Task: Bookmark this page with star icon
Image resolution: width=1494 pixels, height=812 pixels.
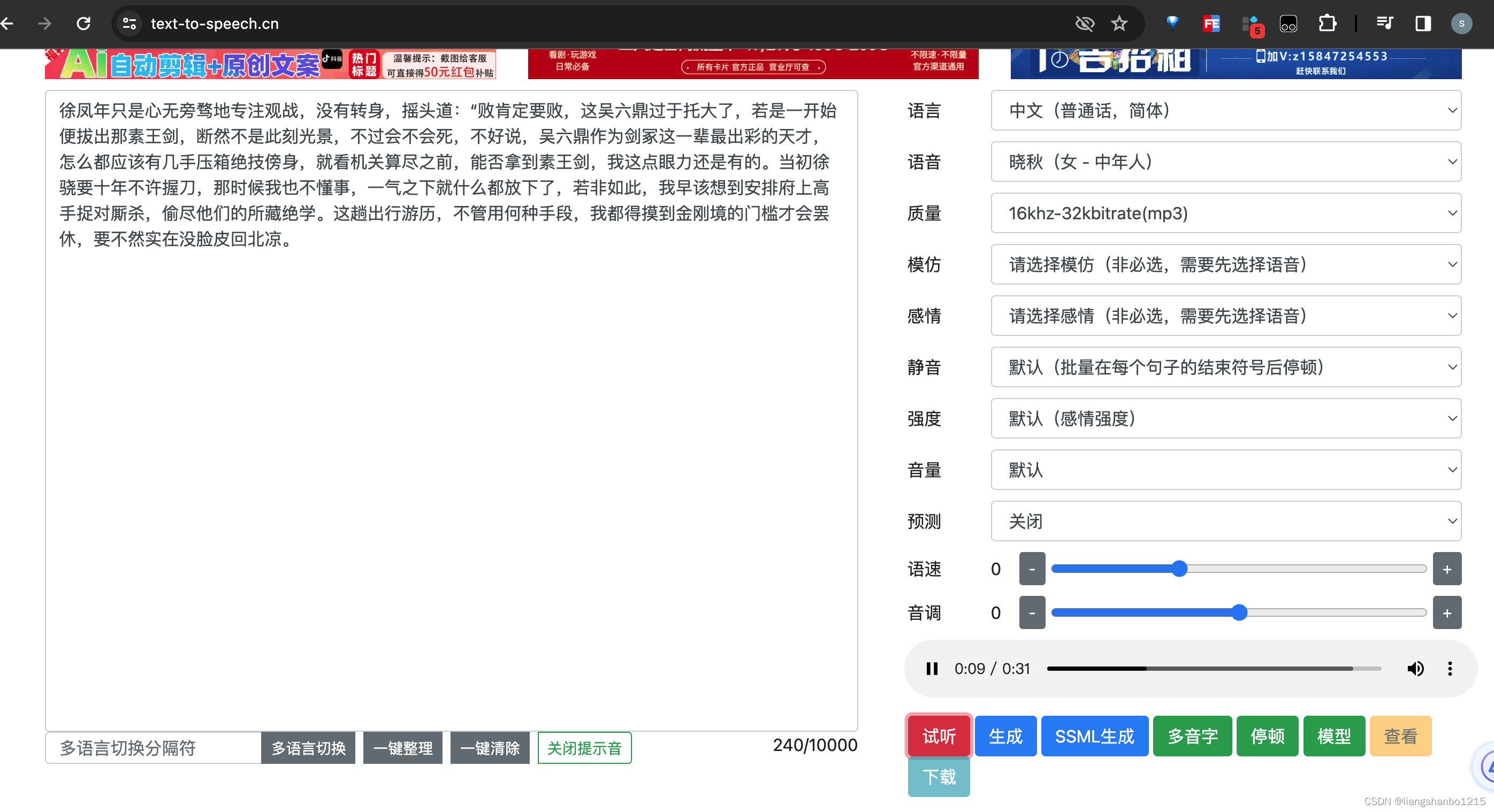Action: pos(1119,24)
